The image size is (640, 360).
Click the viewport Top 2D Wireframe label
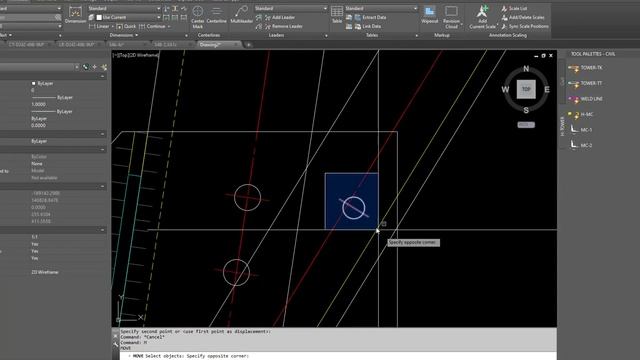[136, 55]
